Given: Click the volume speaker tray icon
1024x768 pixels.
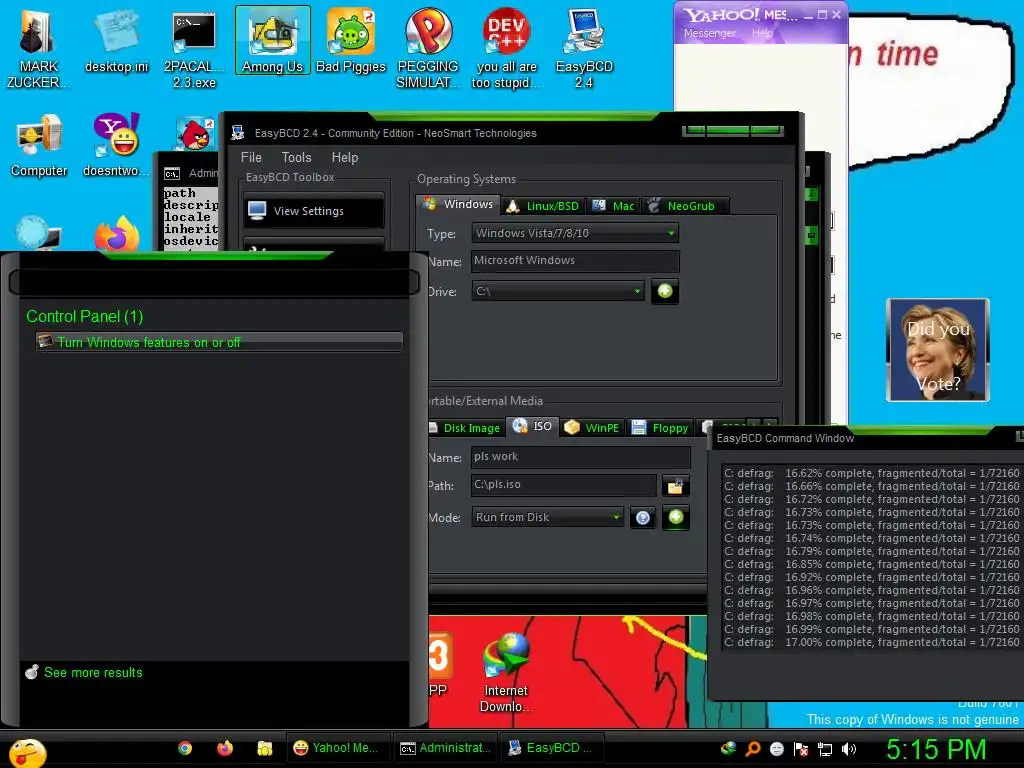Looking at the screenshot, I should point(848,749).
